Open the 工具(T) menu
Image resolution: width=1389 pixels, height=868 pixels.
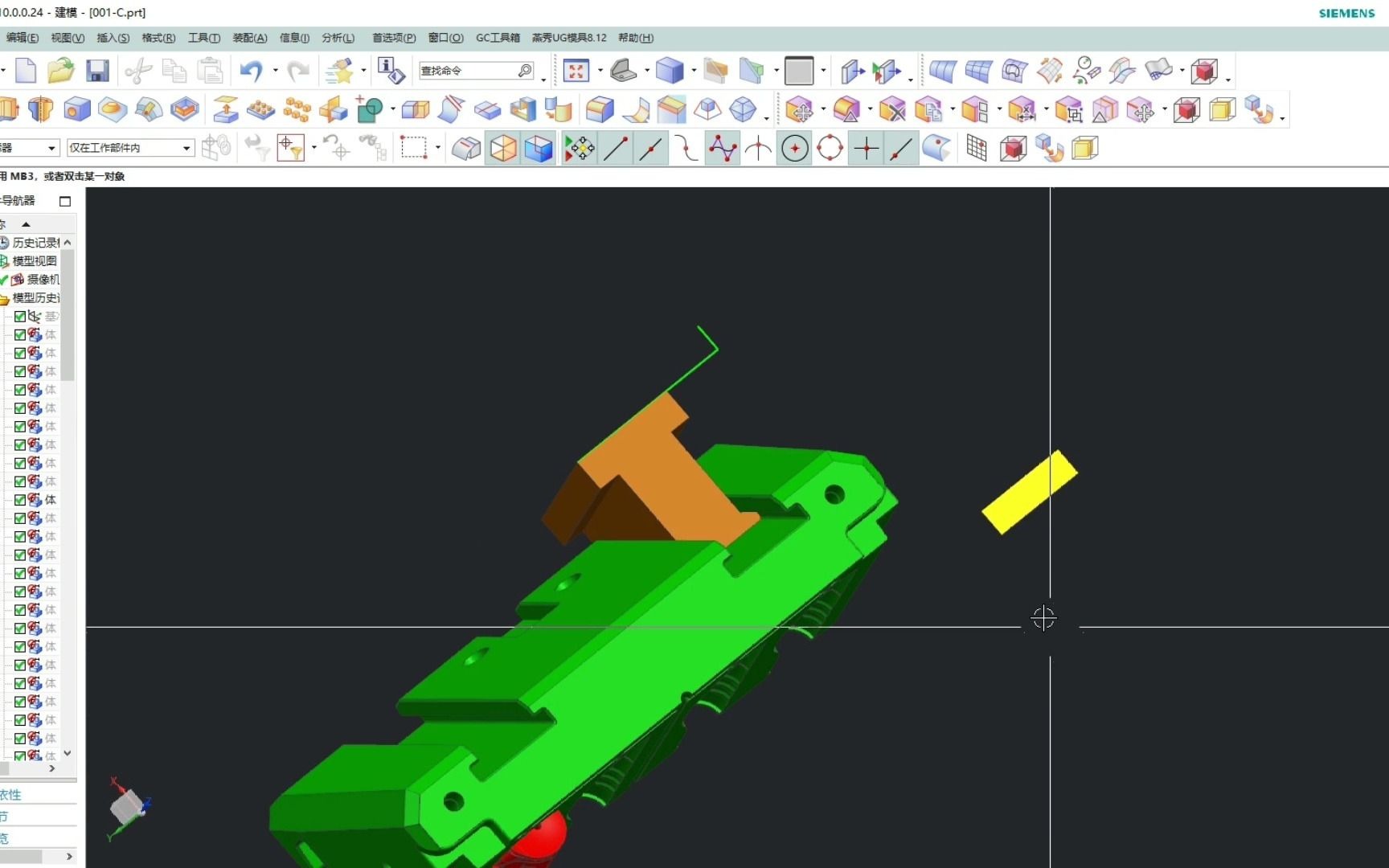[x=204, y=38]
